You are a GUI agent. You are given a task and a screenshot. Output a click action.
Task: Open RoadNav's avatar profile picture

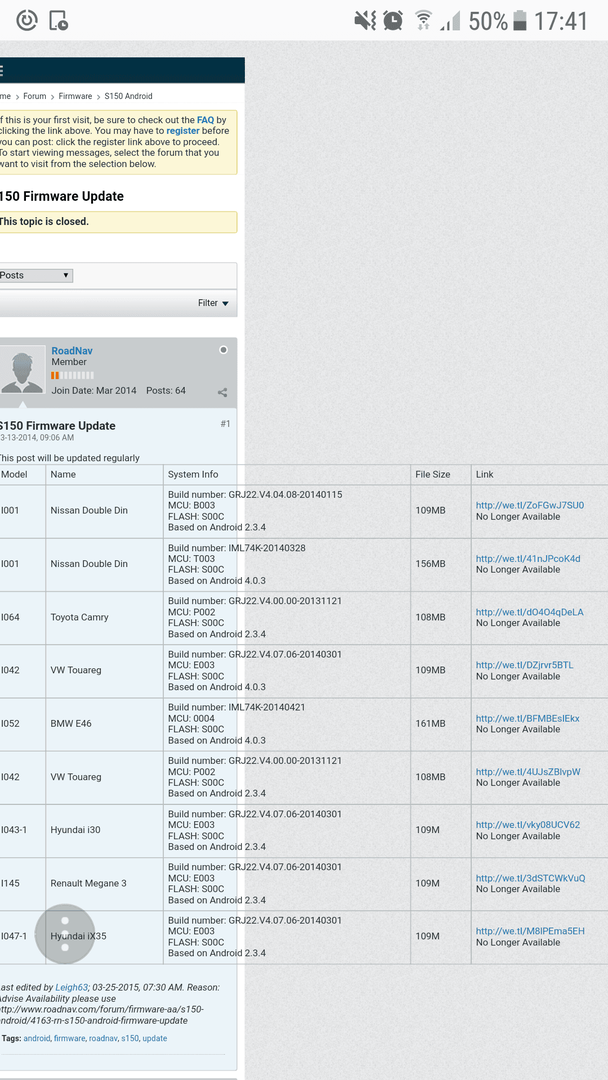[x=21, y=371]
